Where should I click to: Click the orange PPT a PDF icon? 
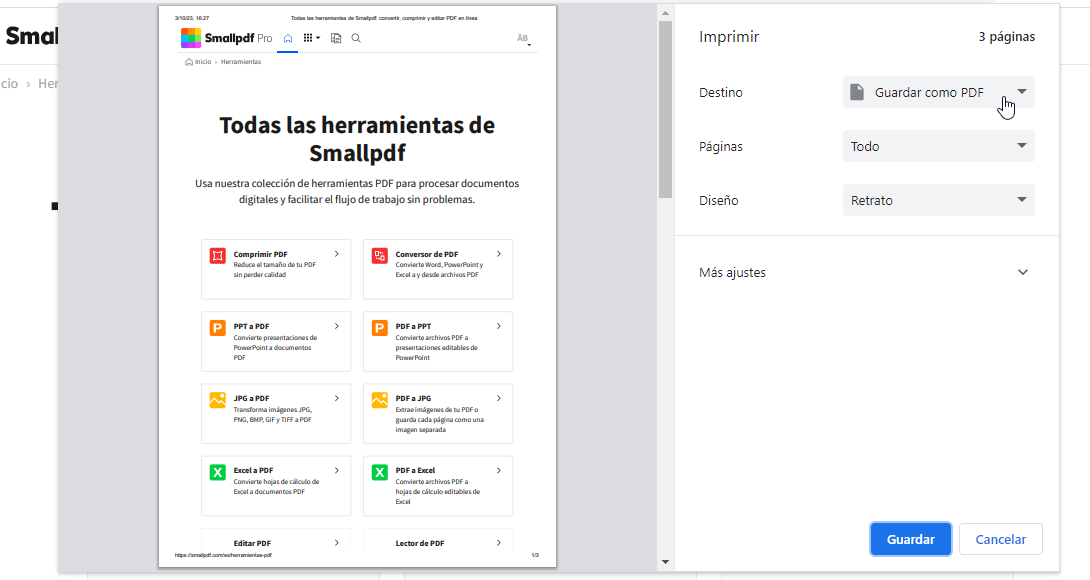[x=217, y=327]
